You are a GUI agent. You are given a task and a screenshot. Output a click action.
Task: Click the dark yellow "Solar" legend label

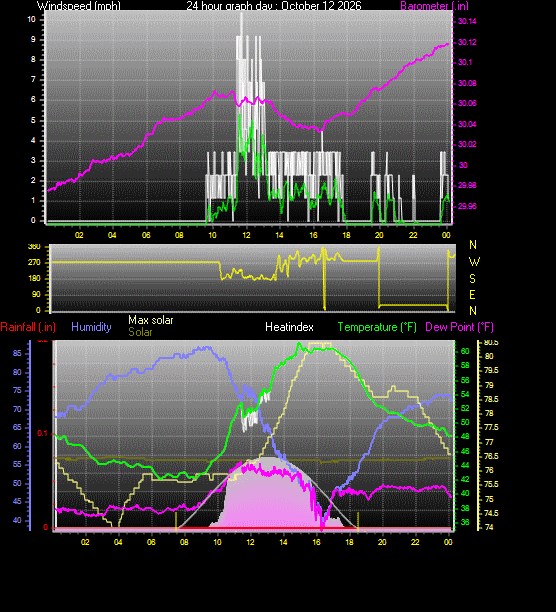(140, 332)
